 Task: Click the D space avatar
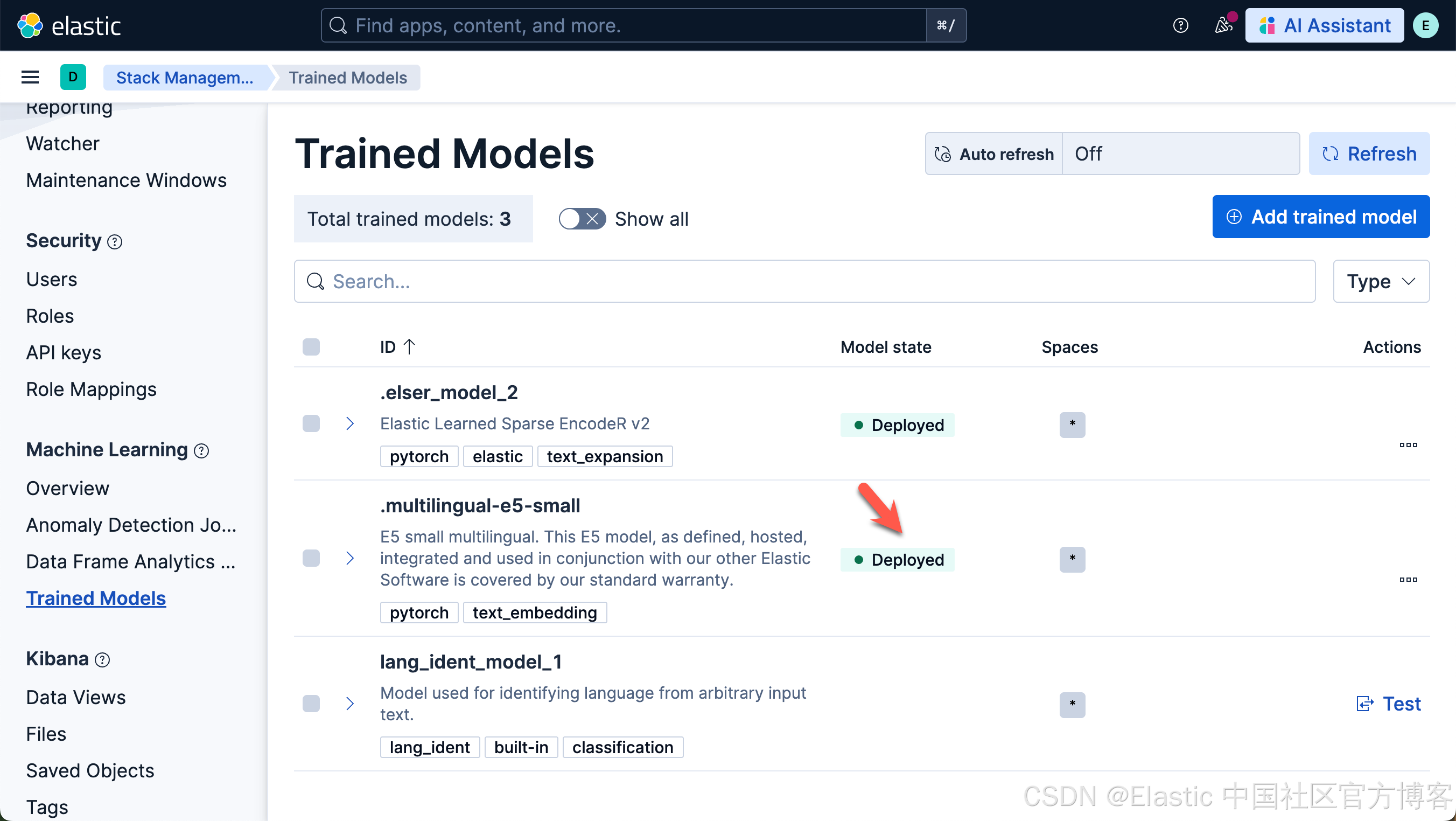pyautogui.click(x=73, y=77)
